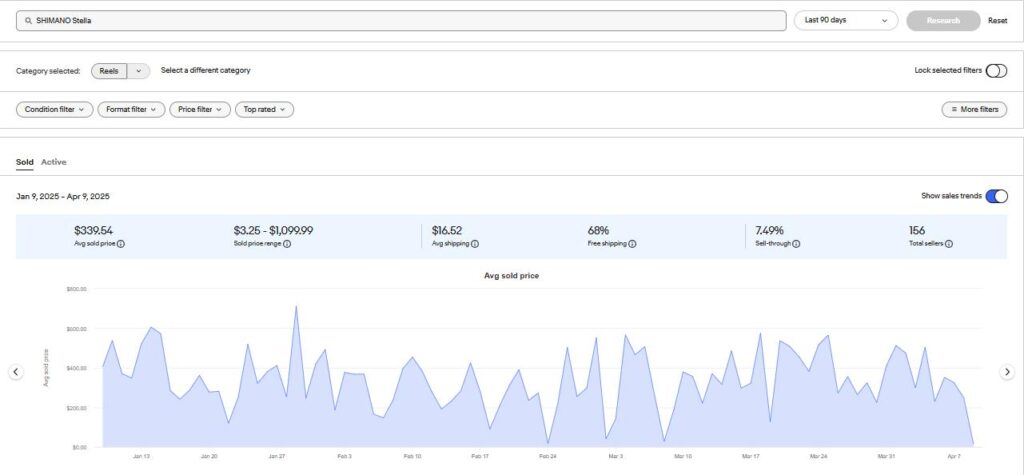Open info icon for Sold price range
The width and height of the screenshot is (1024, 475).
click(287, 244)
